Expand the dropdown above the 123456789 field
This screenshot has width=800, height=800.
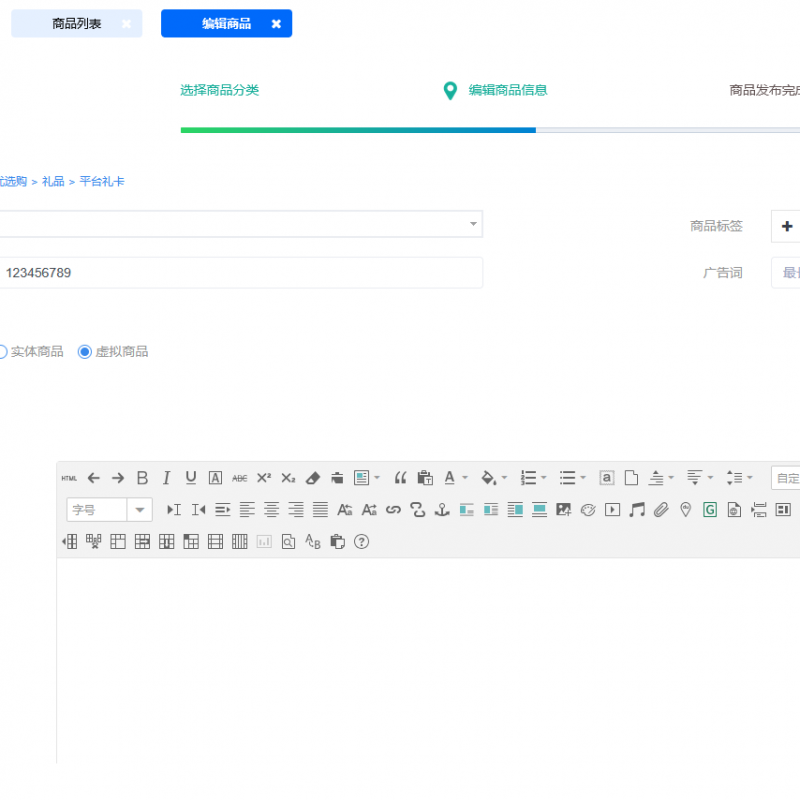(x=473, y=224)
